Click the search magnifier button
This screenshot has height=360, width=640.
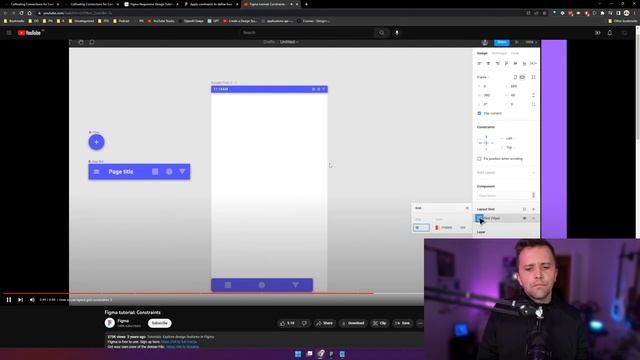[382, 33]
